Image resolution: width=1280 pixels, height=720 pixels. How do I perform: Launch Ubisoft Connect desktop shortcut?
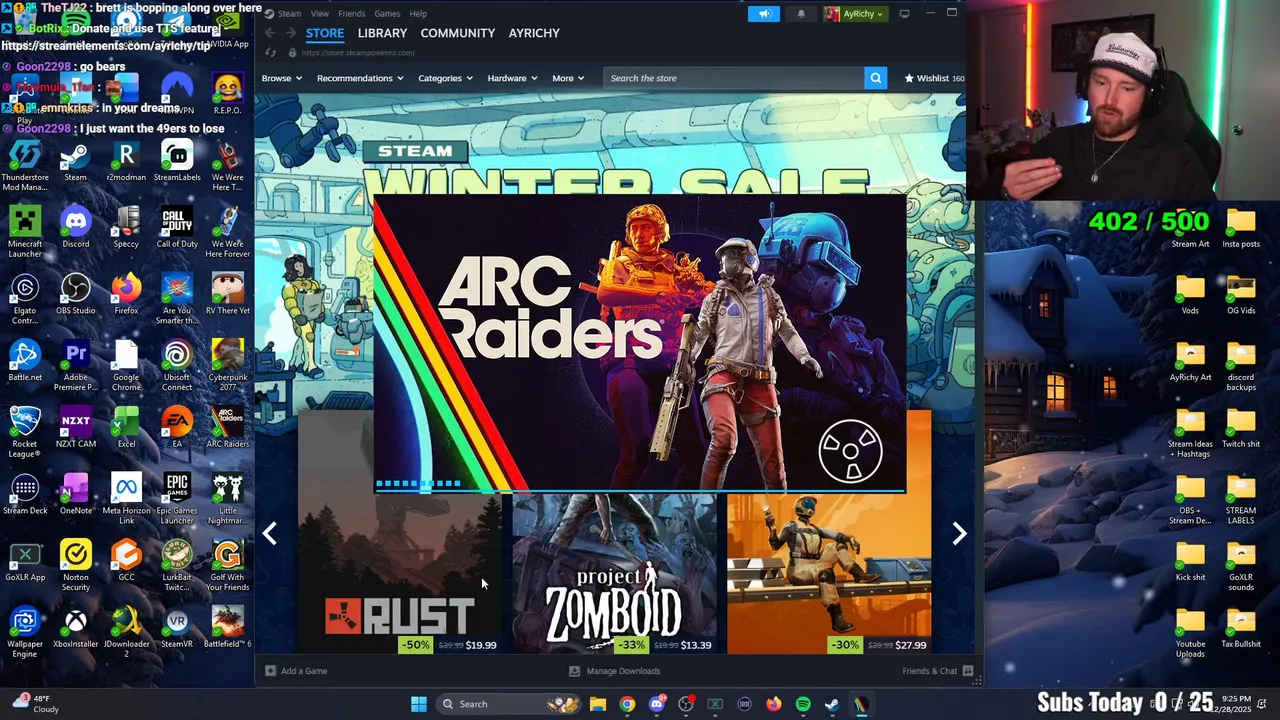coord(177,366)
